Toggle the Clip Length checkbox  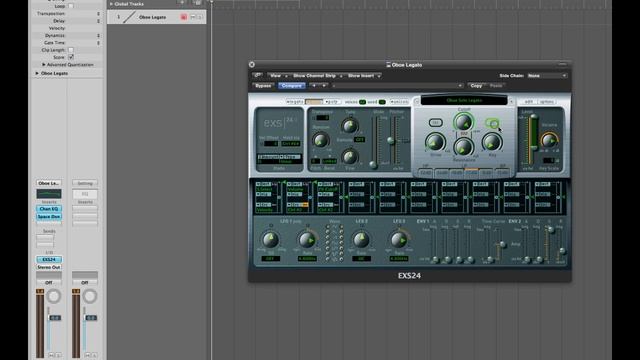pyautogui.click(x=71, y=50)
